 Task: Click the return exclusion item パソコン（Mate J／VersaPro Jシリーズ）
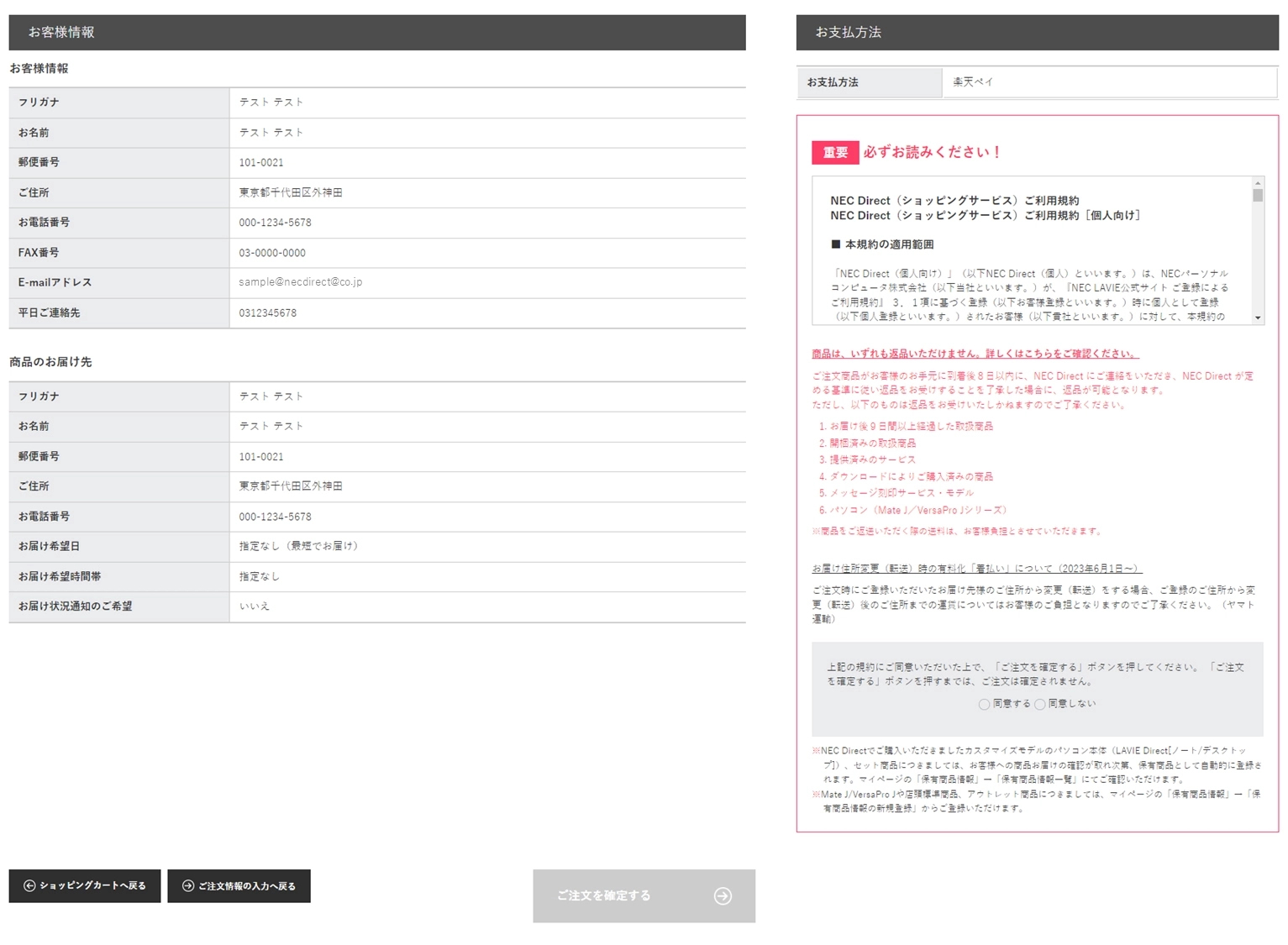(x=918, y=510)
